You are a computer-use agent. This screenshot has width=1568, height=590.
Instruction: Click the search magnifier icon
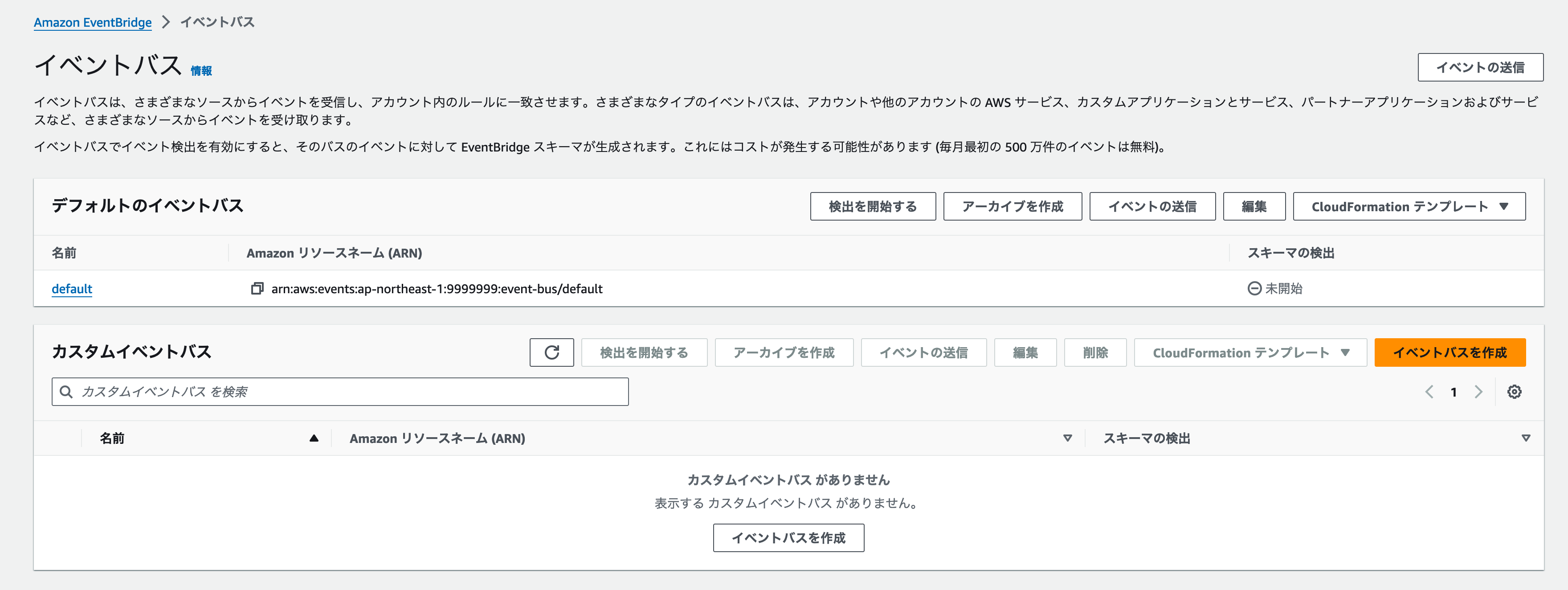pyautogui.click(x=66, y=392)
